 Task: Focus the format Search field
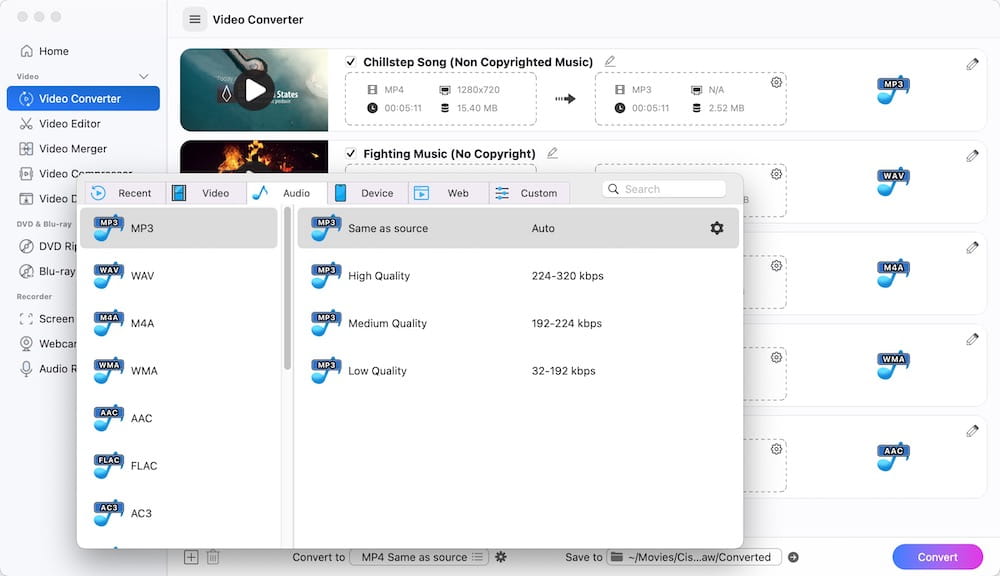(664, 189)
